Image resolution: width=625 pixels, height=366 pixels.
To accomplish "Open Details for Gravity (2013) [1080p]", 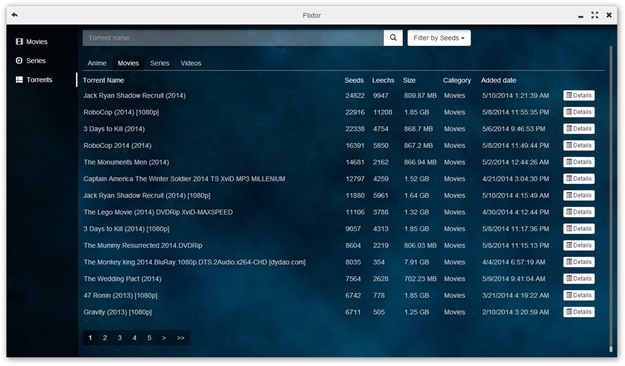I will coord(579,312).
